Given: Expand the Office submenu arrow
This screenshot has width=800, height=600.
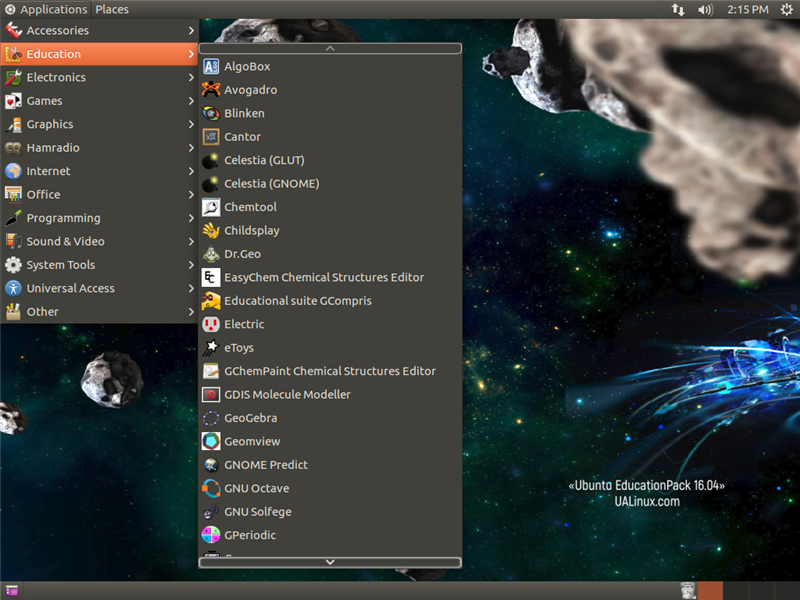Looking at the screenshot, I should tap(191, 195).
